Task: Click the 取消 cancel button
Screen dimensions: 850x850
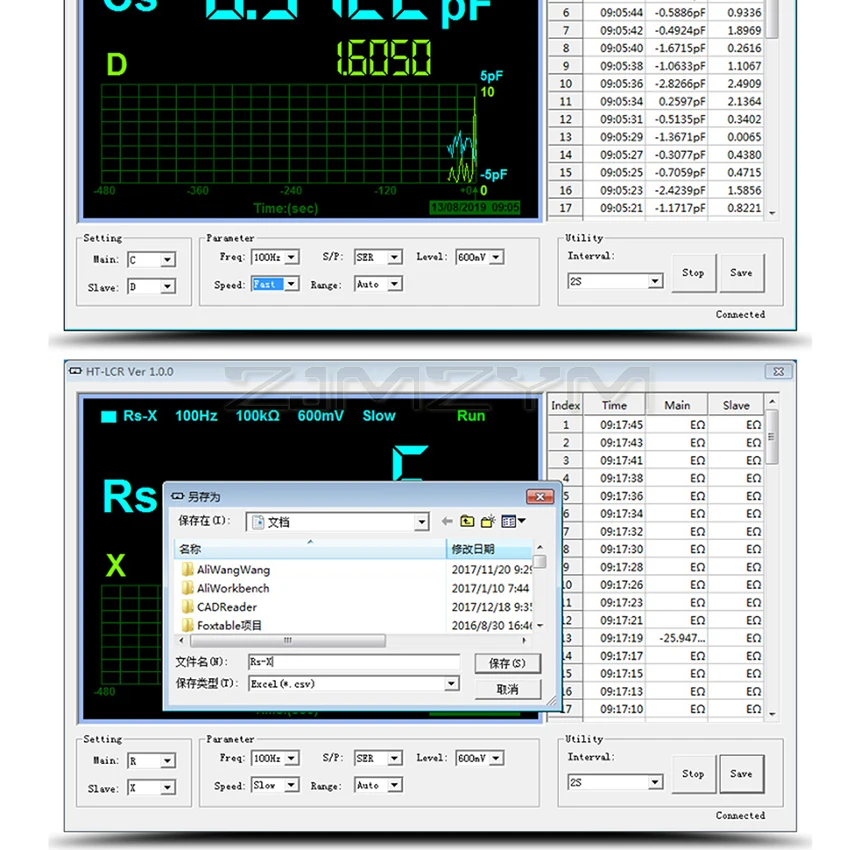Action: (507, 689)
